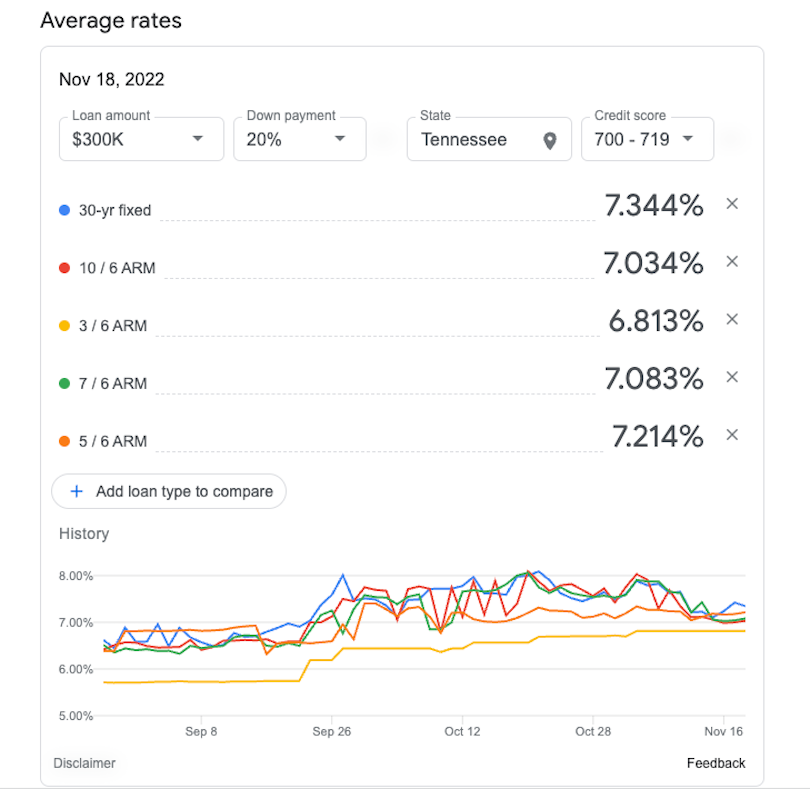Click the 7.344% rate value for 30-yr fixed
This screenshot has width=810, height=789.
click(656, 204)
